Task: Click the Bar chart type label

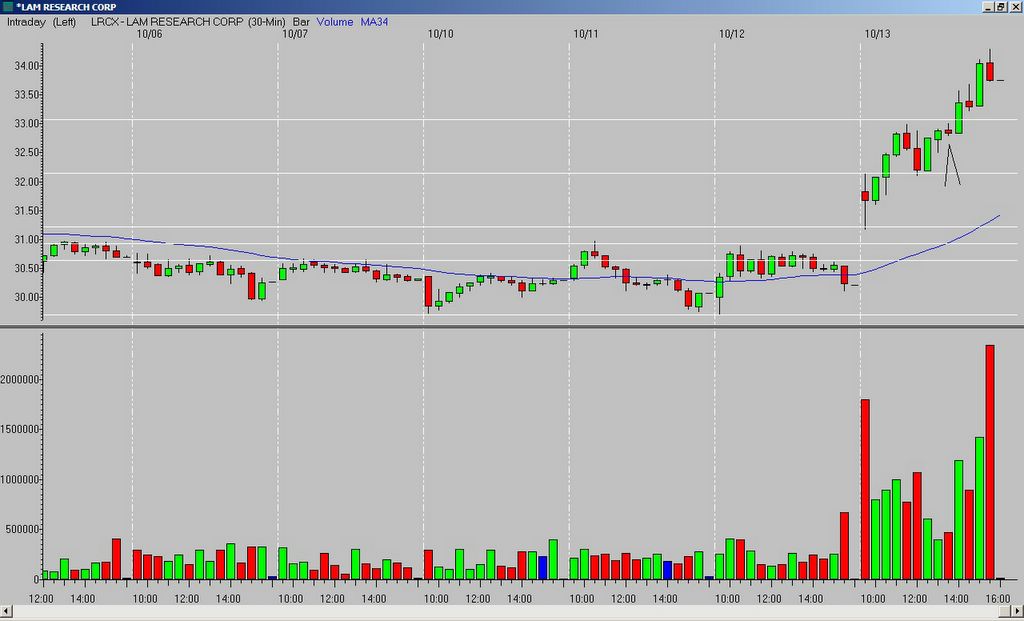Action: pyautogui.click(x=301, y=22)
